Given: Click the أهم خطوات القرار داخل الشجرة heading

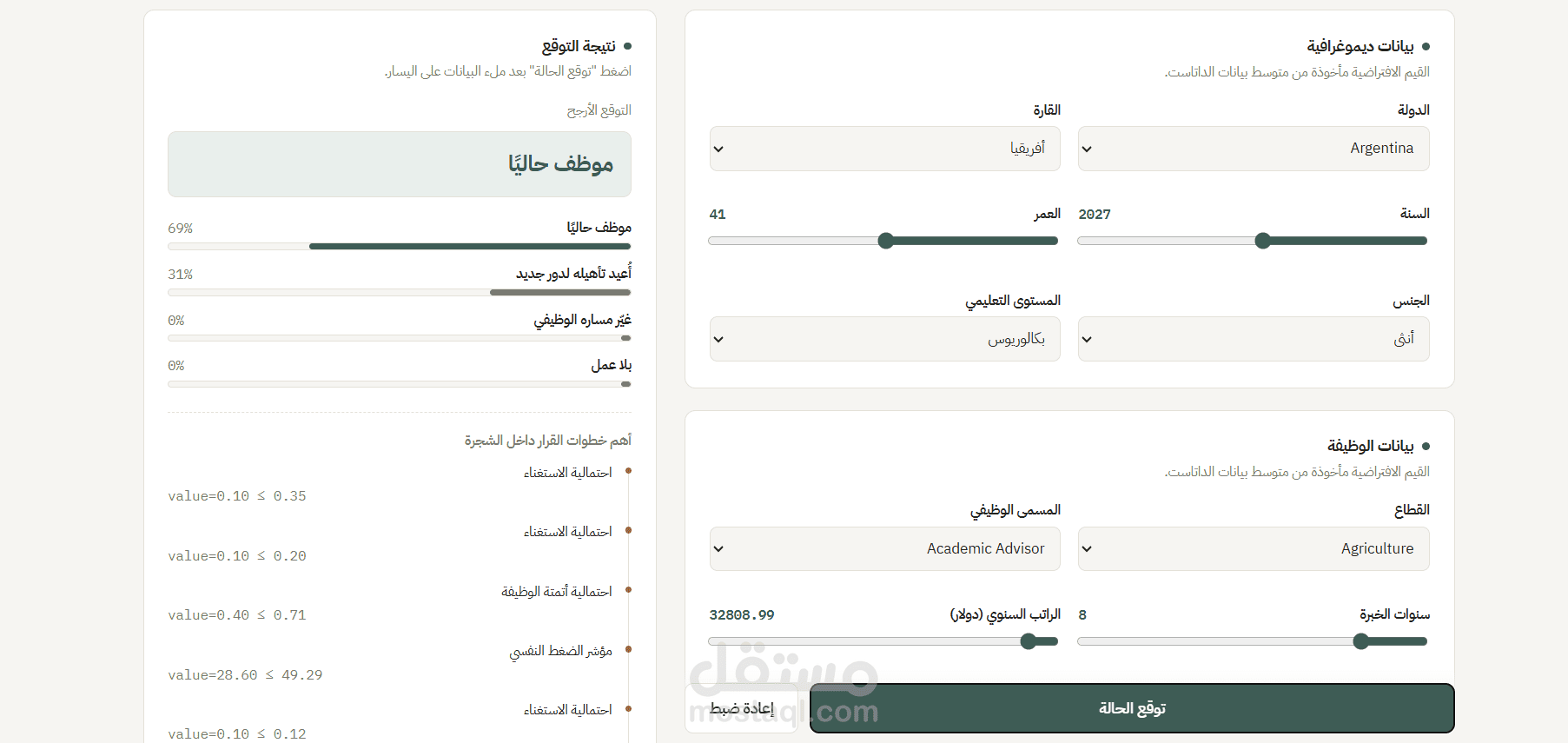Looking at the screenshot, I should click(548, 441).
